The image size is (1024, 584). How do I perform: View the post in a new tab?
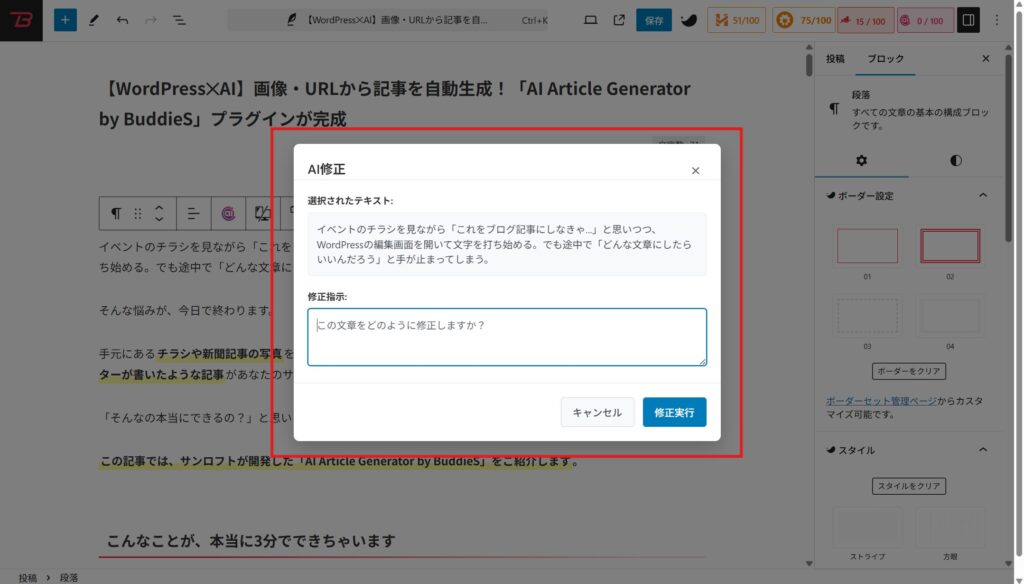(619, 20)
